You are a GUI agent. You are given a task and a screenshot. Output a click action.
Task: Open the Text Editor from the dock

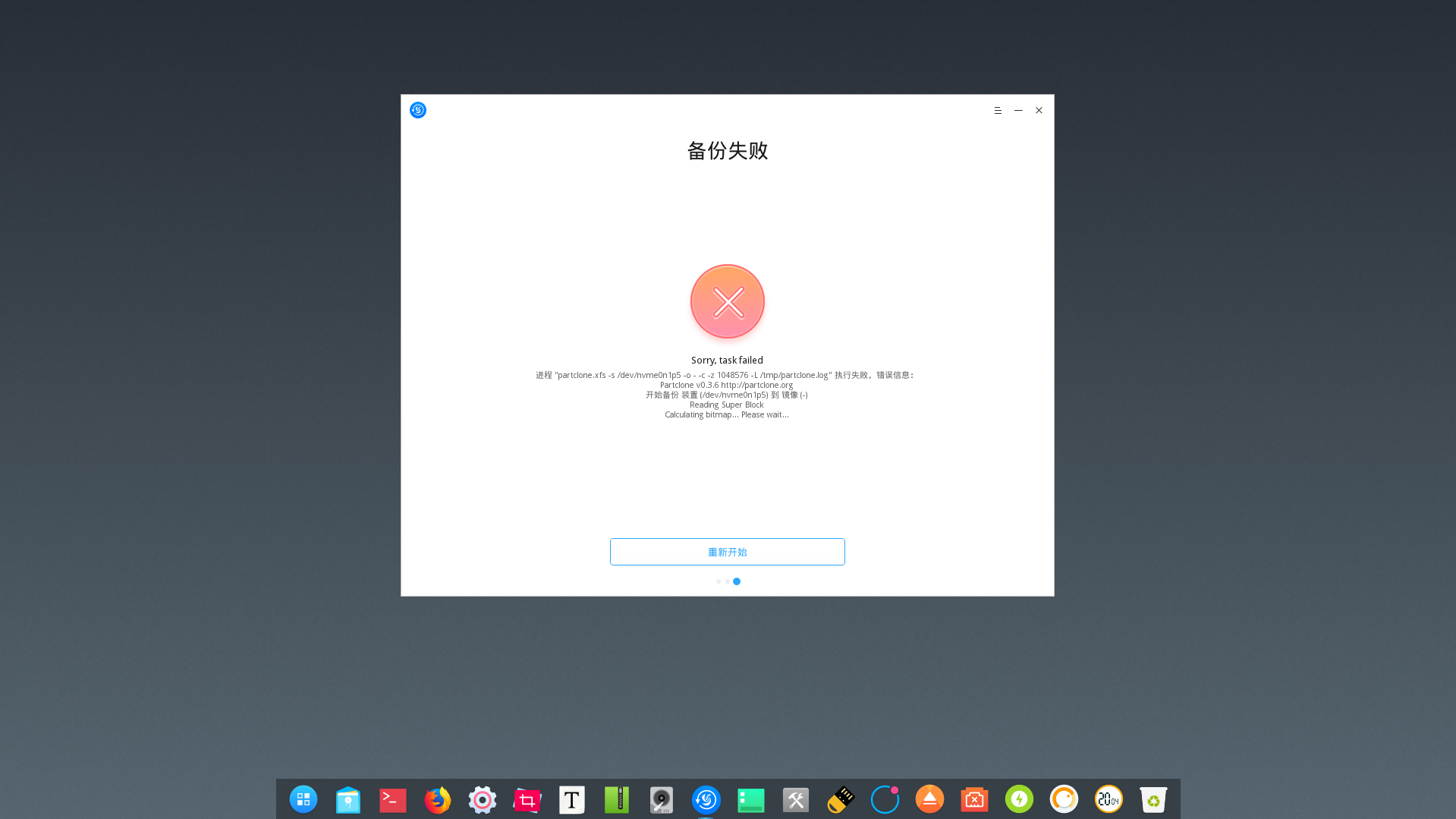571,799
